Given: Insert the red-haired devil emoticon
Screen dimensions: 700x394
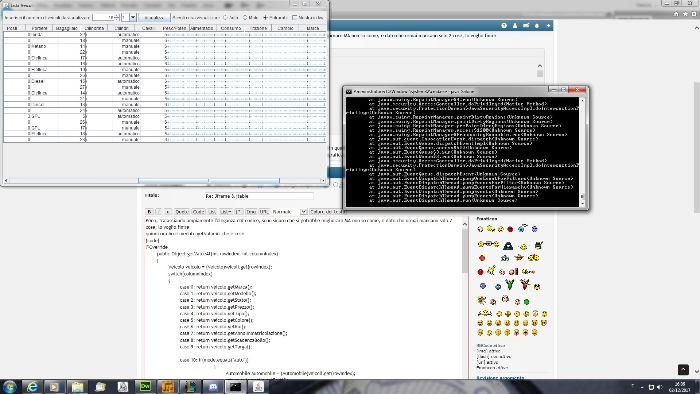Looking at the screenshot, I should click(x=525, y=284).
